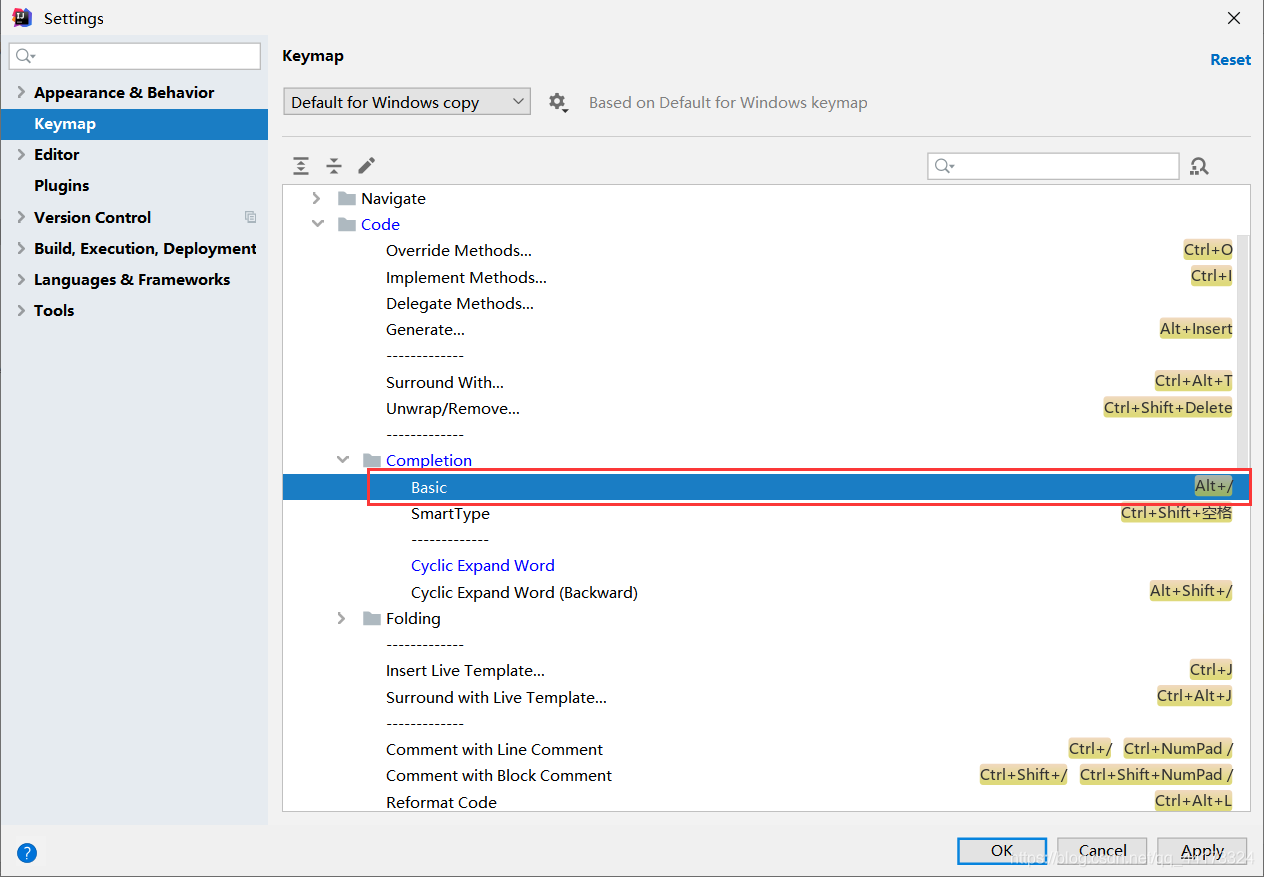Image resolution: width=1264 pixels, height=877 pixels.
Task: Click the Expand All icon in the keymap toolbar
Action: pyautogui.click(x=301, y=166)
